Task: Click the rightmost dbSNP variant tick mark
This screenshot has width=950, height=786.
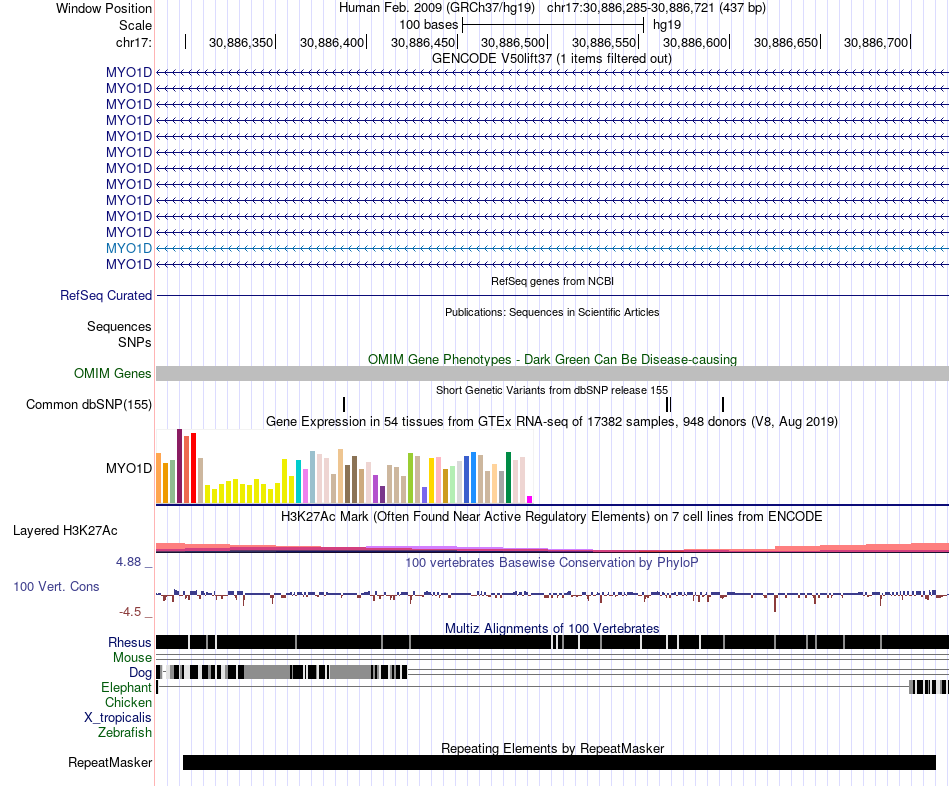Action: coord(723,404)
